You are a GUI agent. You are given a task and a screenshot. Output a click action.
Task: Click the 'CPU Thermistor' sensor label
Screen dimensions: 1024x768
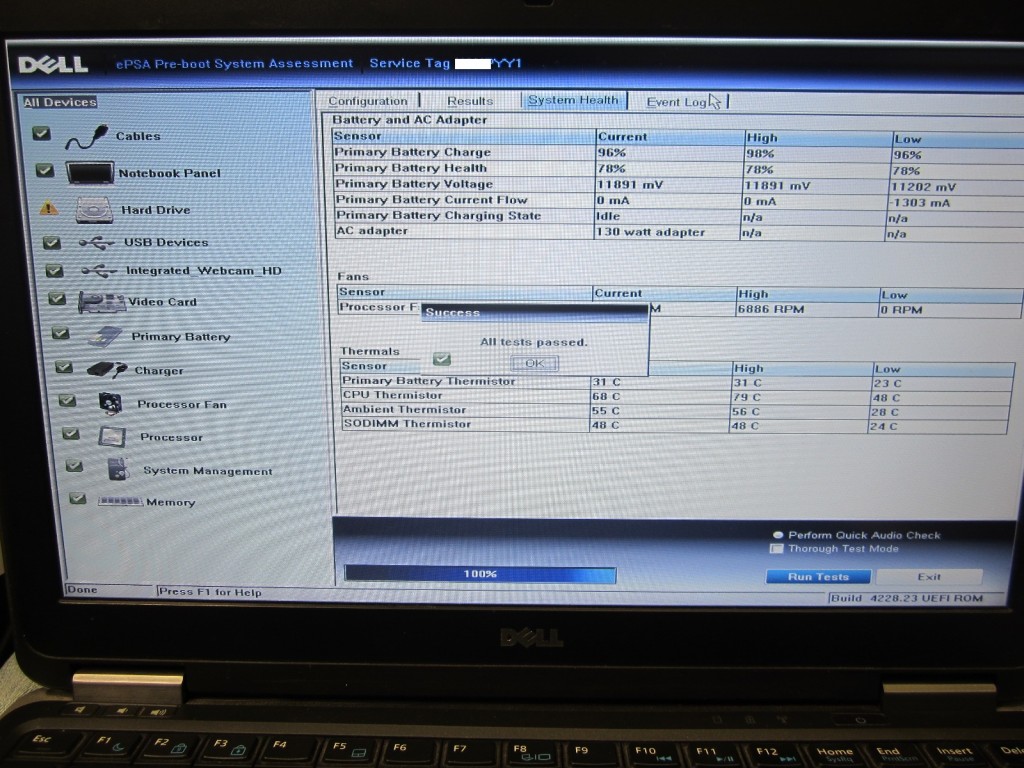(x=392, y=395)
